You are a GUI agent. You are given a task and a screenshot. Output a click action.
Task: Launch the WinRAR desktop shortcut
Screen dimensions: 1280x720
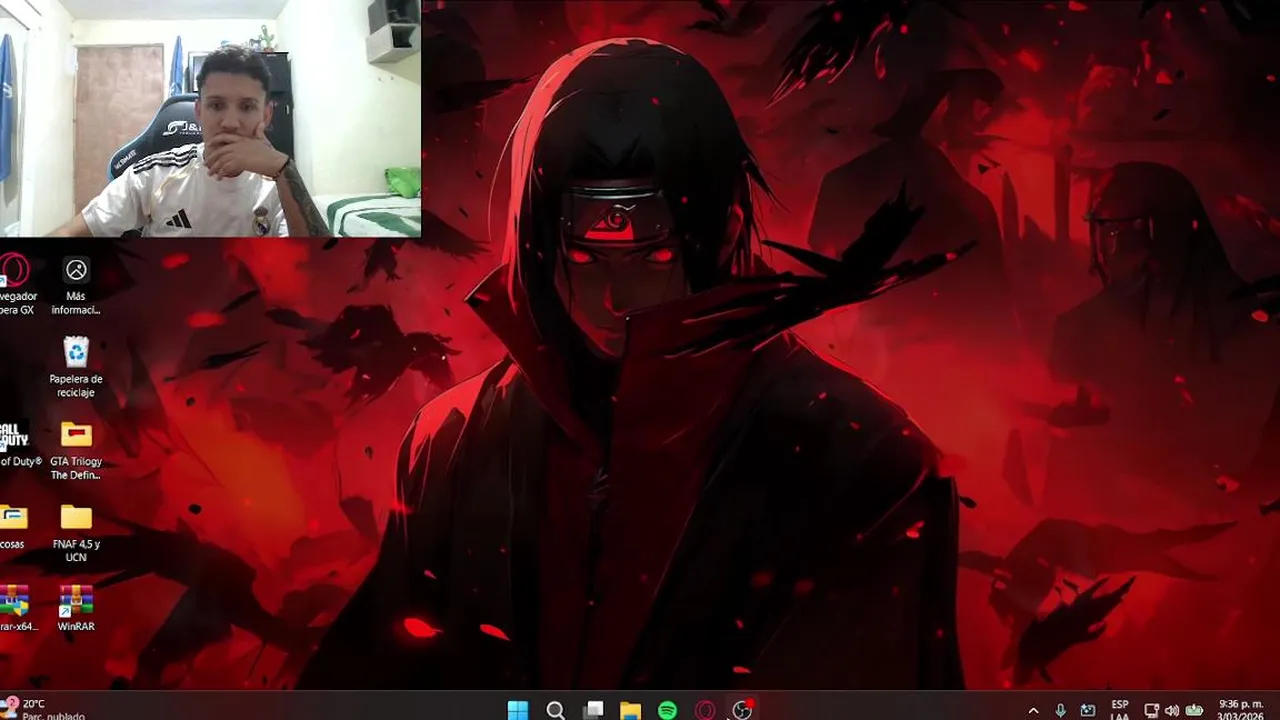76,608
